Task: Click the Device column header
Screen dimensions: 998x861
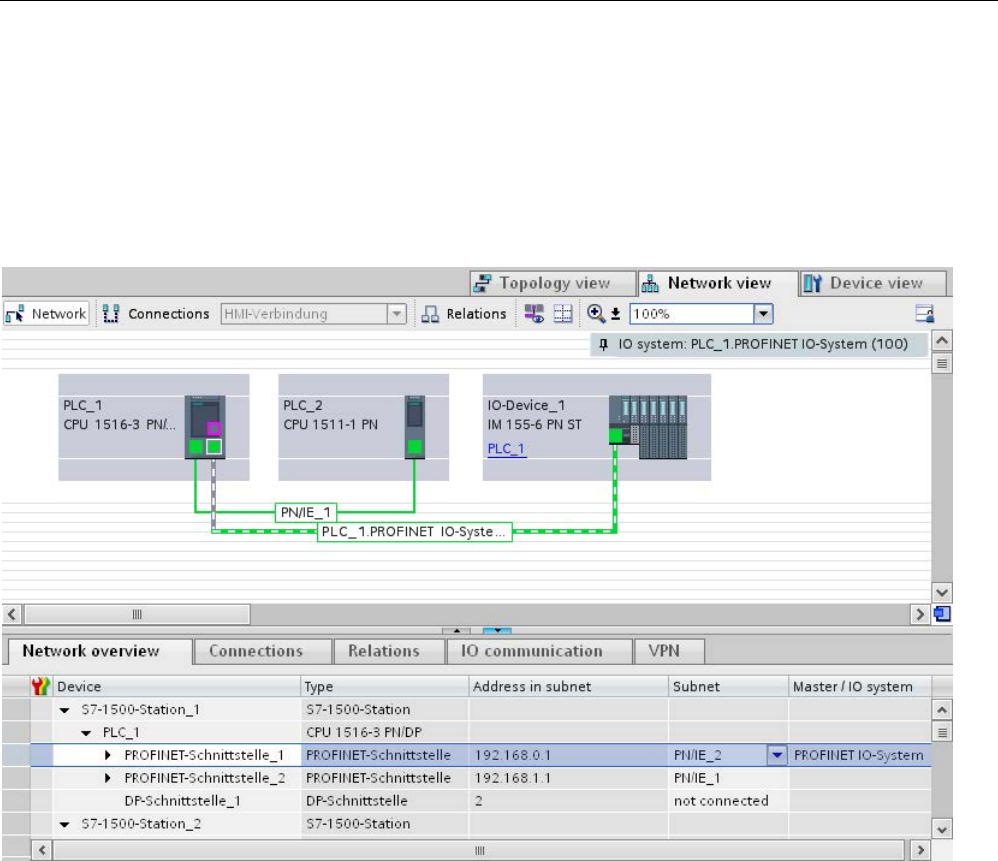Action: tap(176, 687)
